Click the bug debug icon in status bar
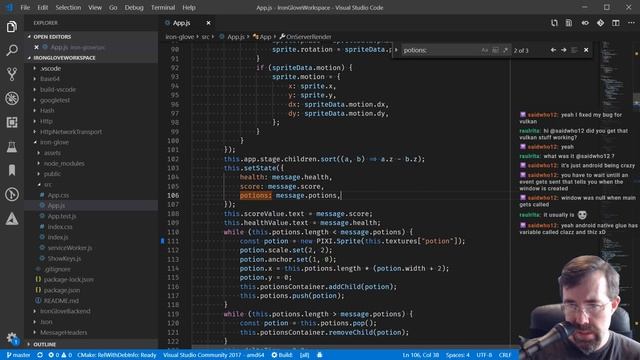Screen dimensions: 640x360 click(320, 355)
